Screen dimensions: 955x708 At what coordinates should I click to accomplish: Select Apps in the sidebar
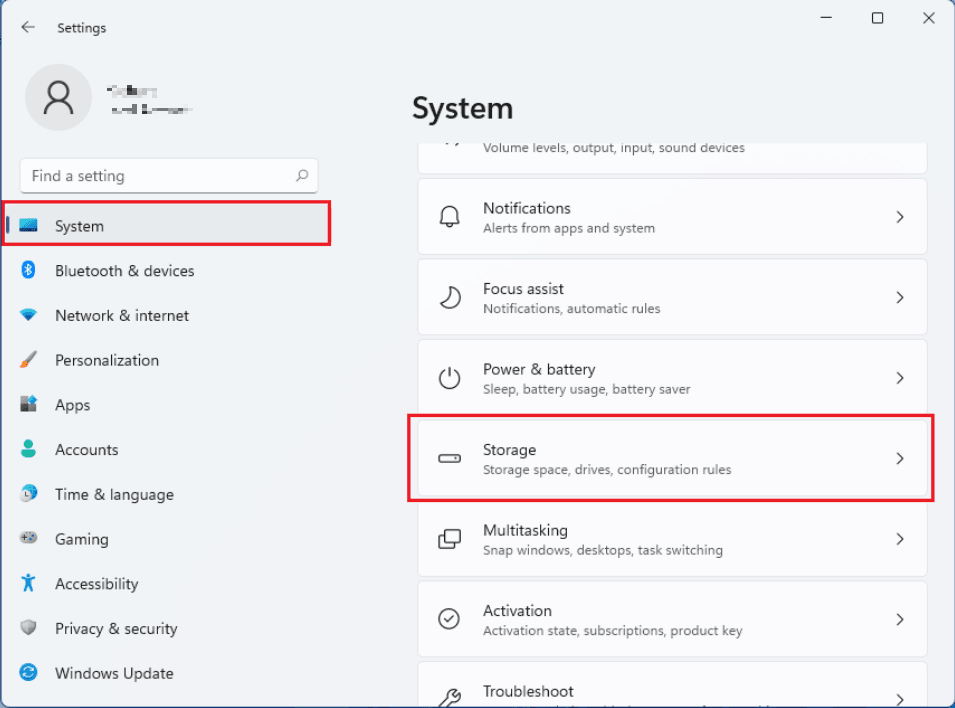[x=72, y=405]
